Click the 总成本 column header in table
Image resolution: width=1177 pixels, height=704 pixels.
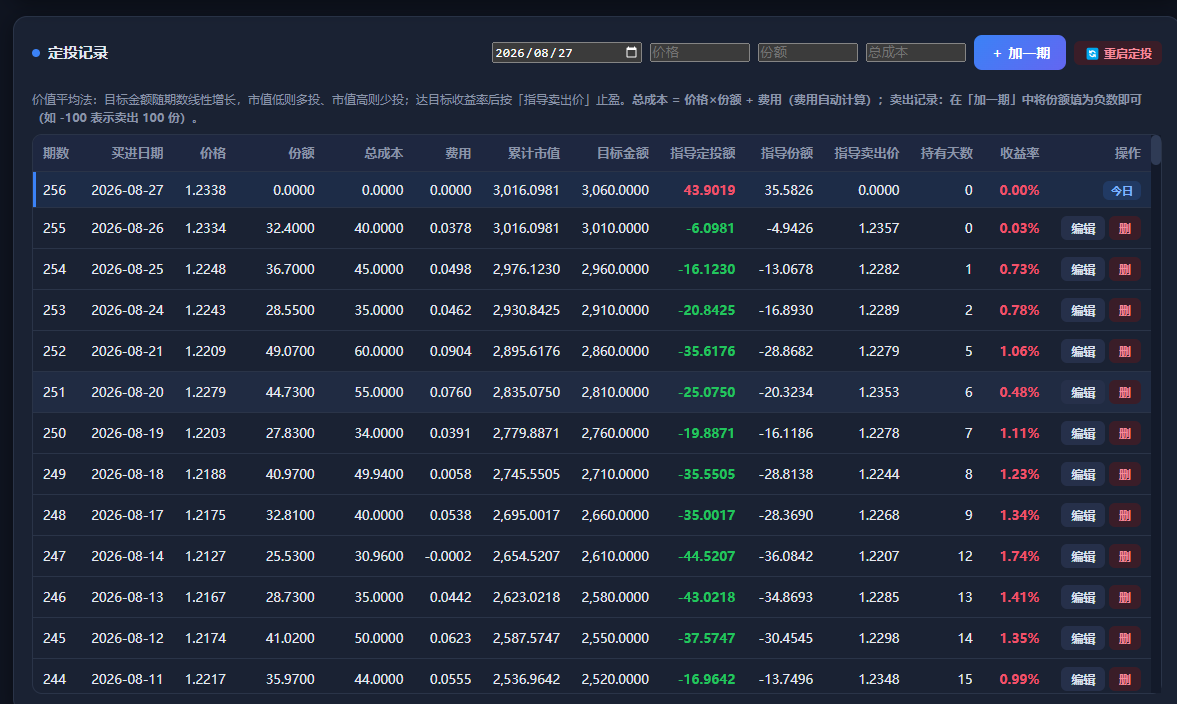click(x=384, y=153)
